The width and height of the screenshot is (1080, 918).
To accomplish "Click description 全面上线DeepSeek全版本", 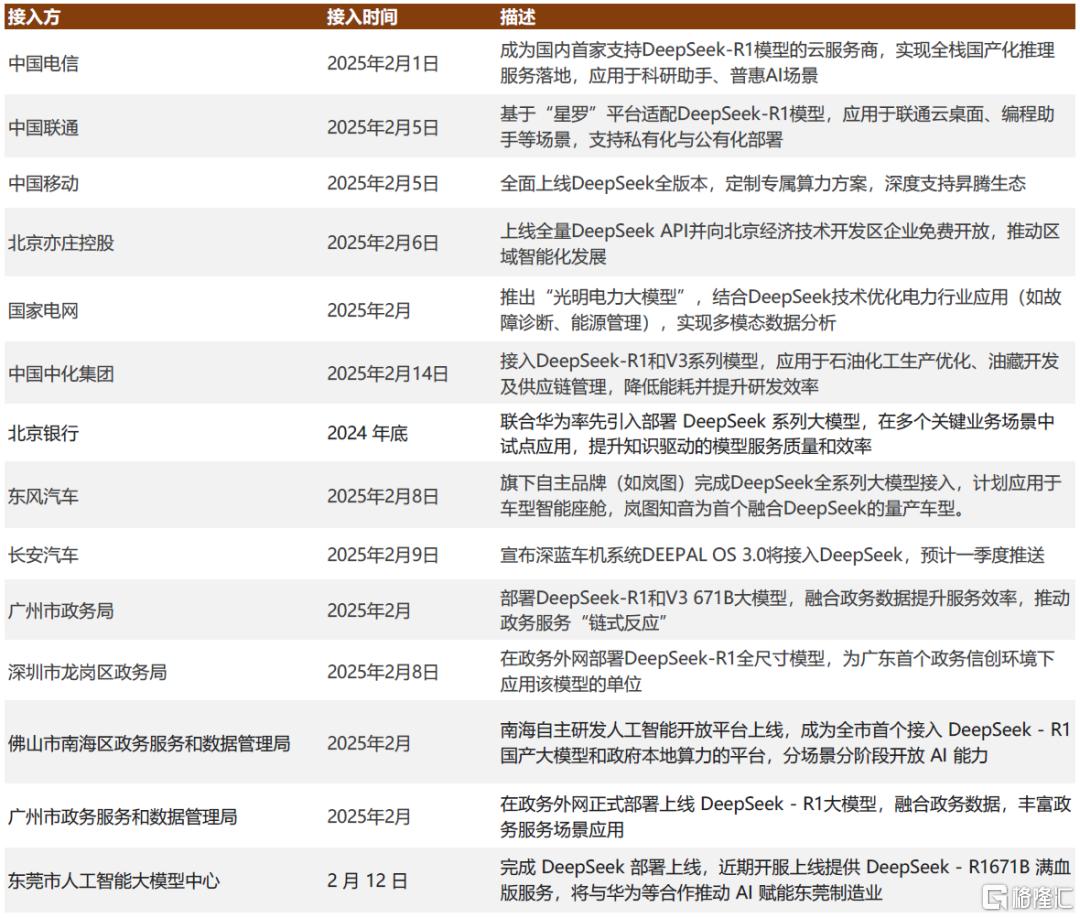I will pos(763,183).
